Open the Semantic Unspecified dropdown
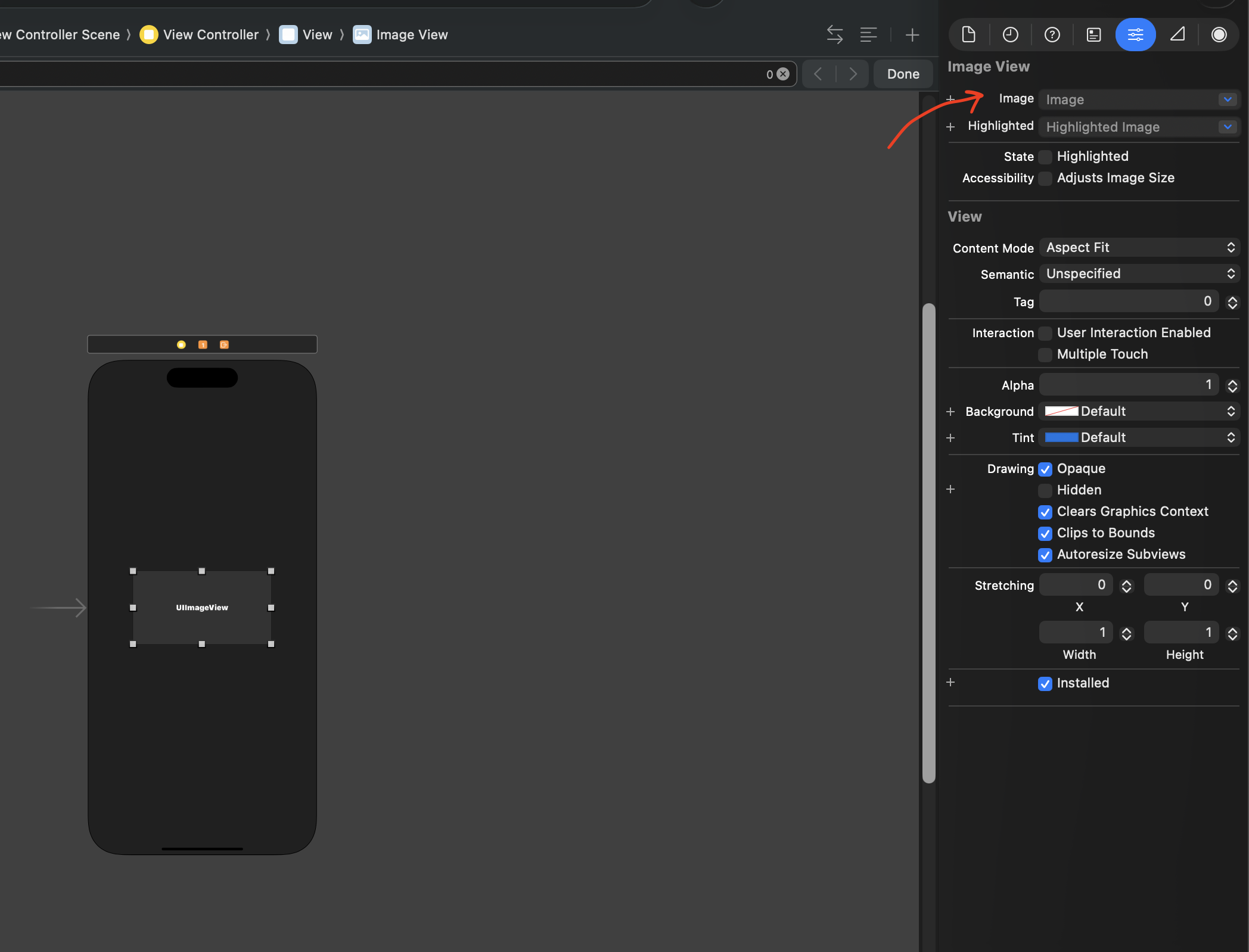Screen dimensions: 1249x952 tap(1139, 273)
